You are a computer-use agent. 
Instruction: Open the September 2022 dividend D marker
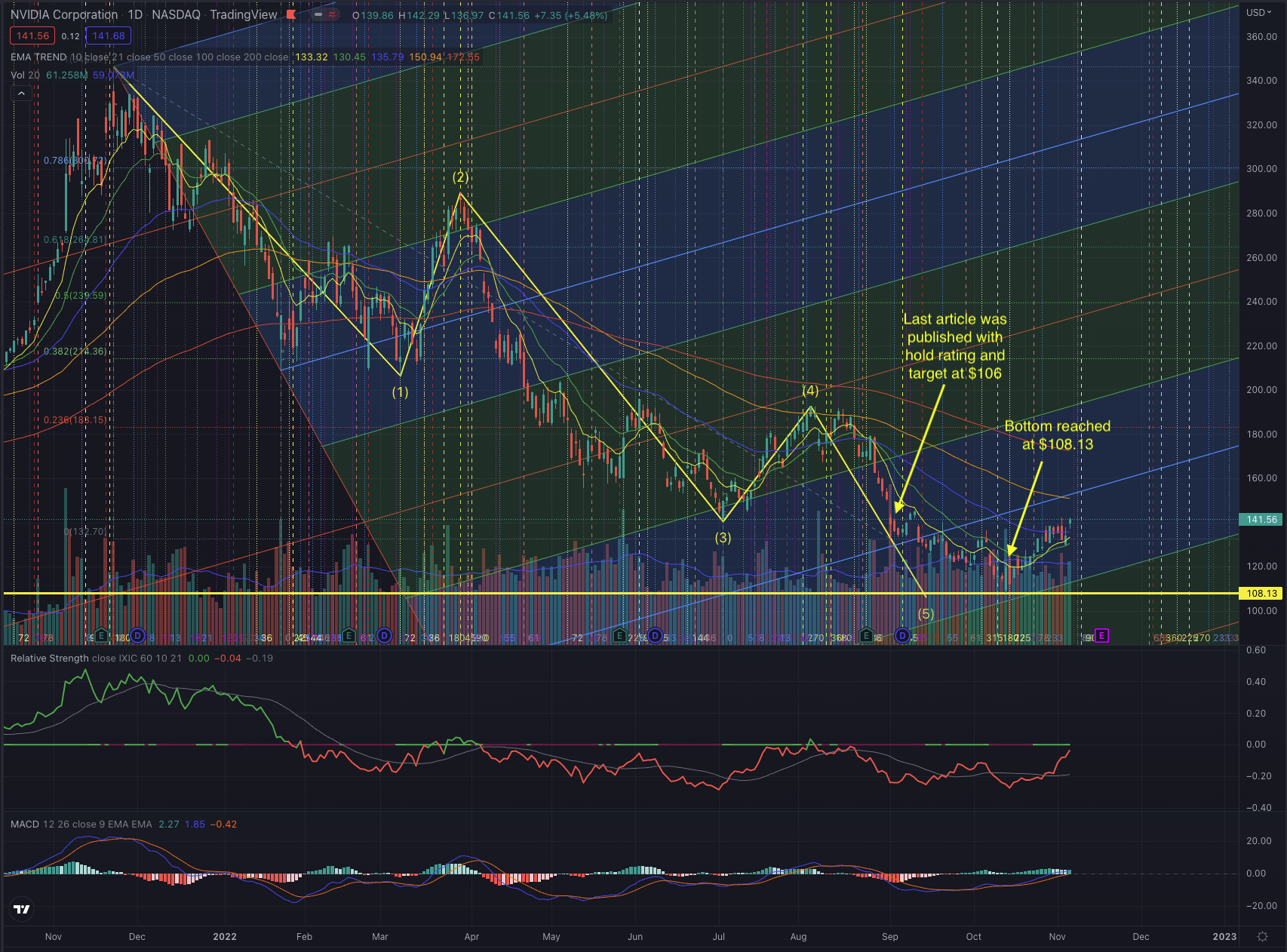tap(902, 636)
